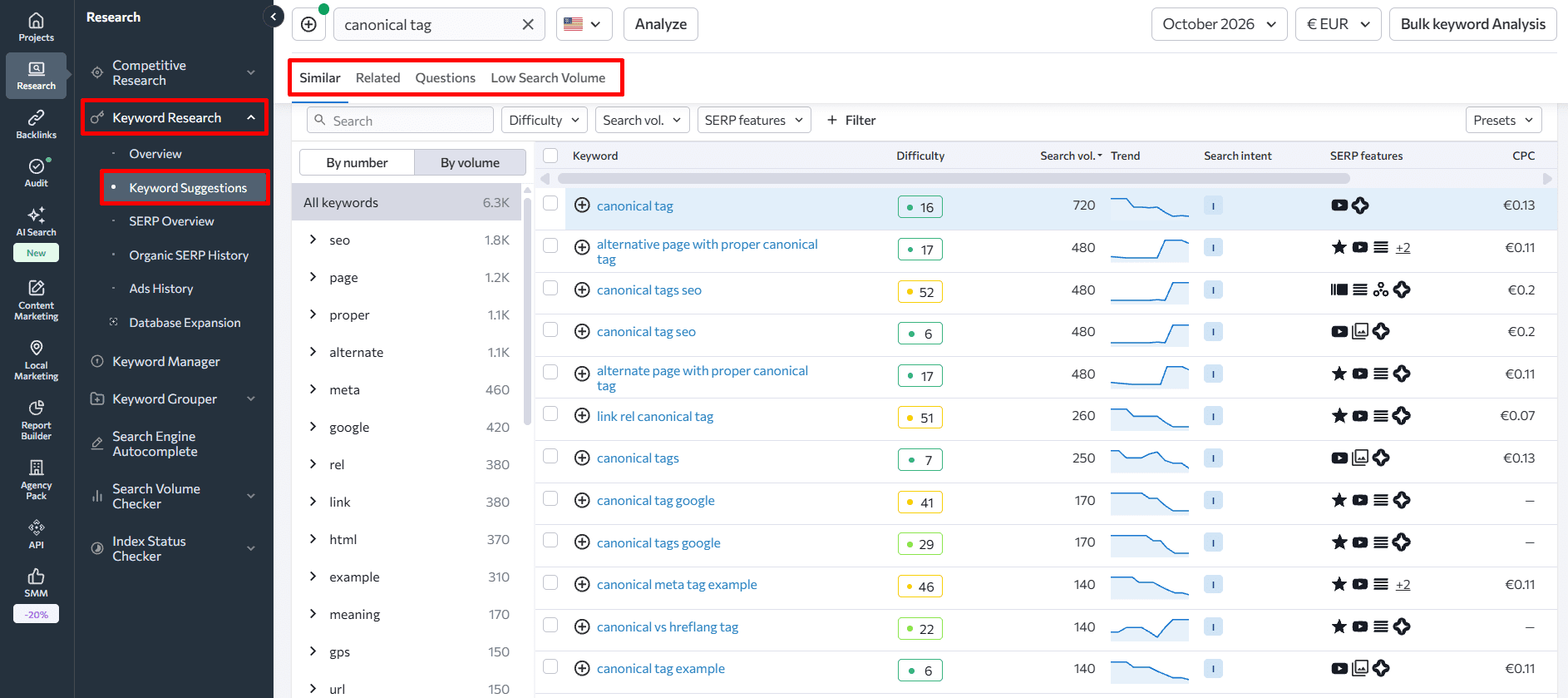The height and width of the screenshot is (698, 1568).
Task: Clear the canonical tag search field
Action: tap(528, 25)
